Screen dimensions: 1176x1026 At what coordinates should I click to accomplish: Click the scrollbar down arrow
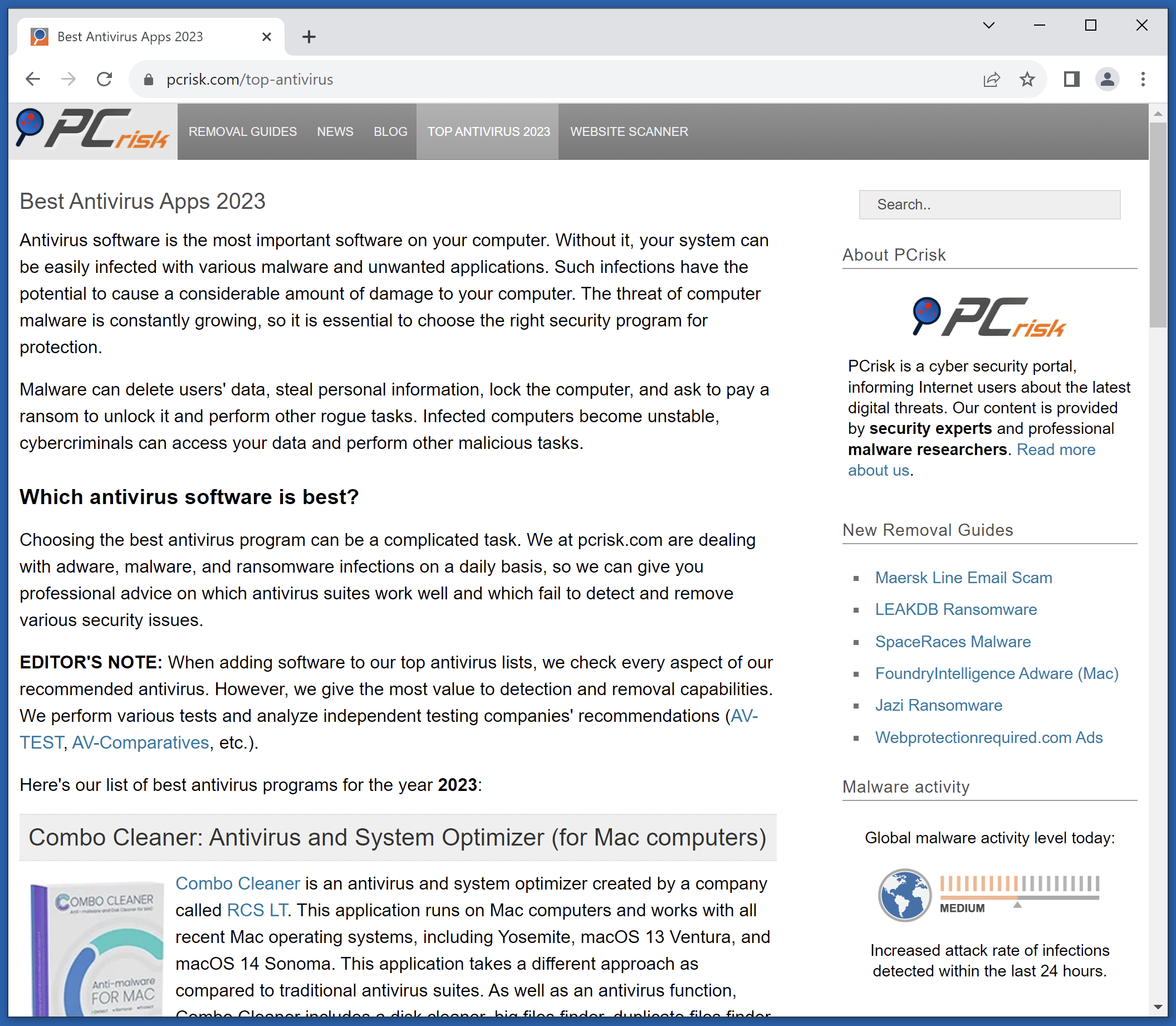pos(1158,1007)
